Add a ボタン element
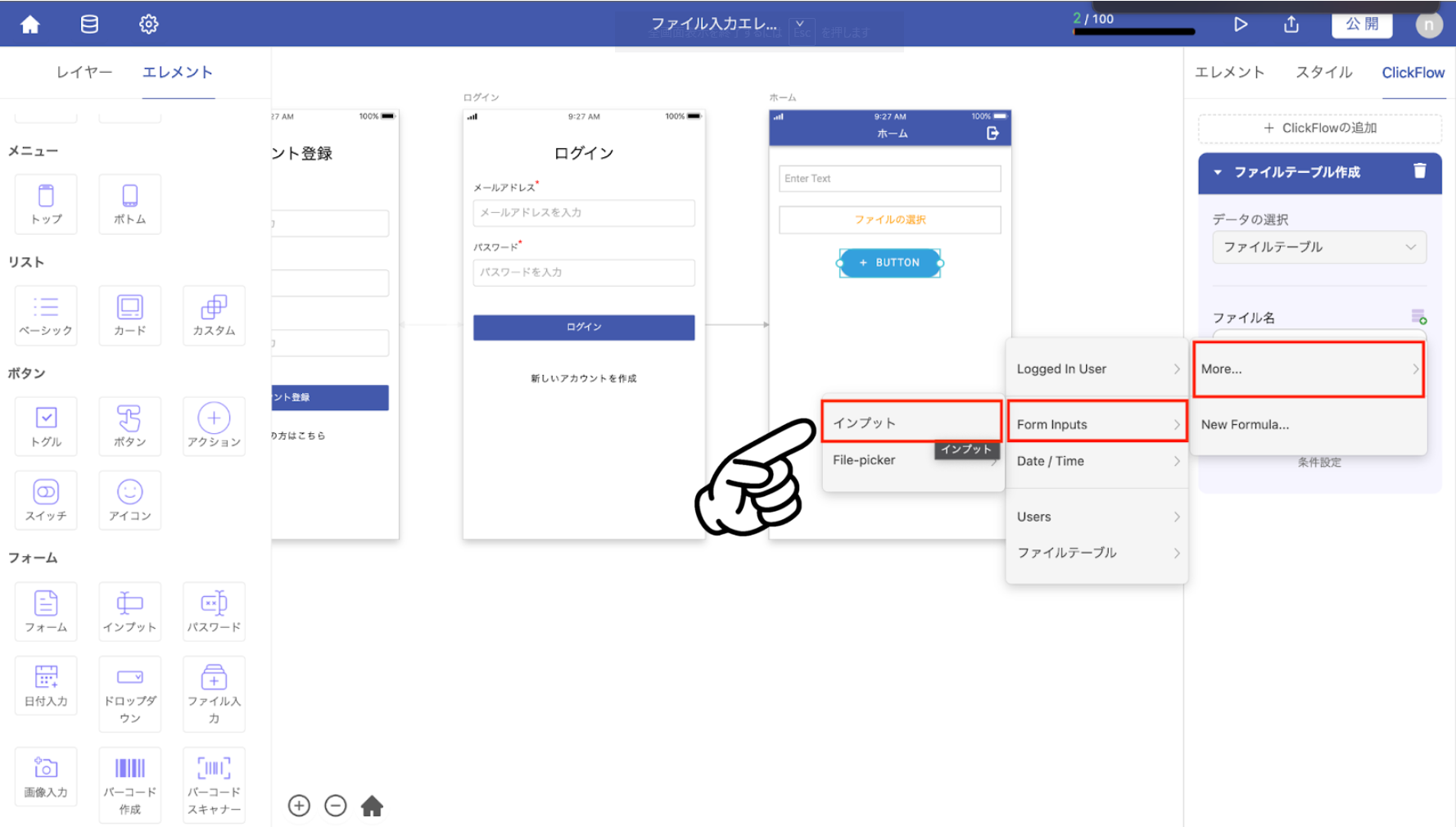 [x=129, y=427]
